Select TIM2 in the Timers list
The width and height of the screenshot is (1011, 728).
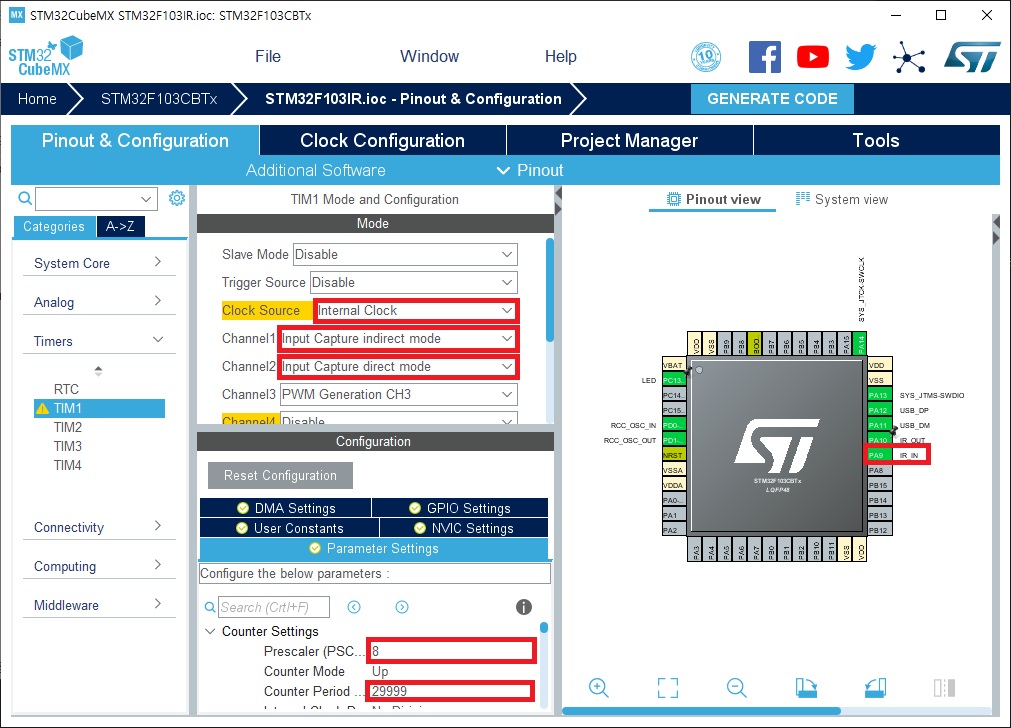(x=68, y=427)
